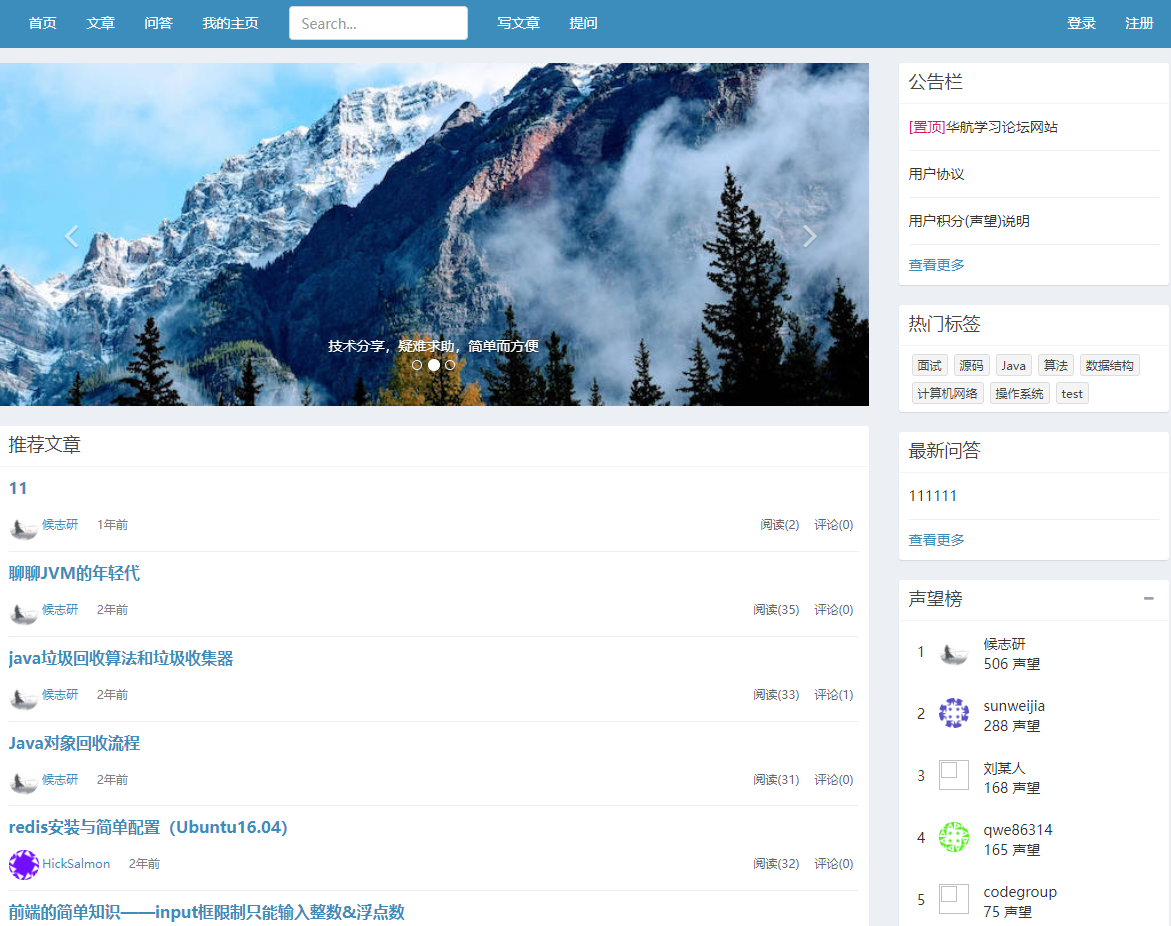Collapse the 声望榜 panel with the minus icon
The height and width of the screenshot is (926, 1171).
pos(1149,598)
